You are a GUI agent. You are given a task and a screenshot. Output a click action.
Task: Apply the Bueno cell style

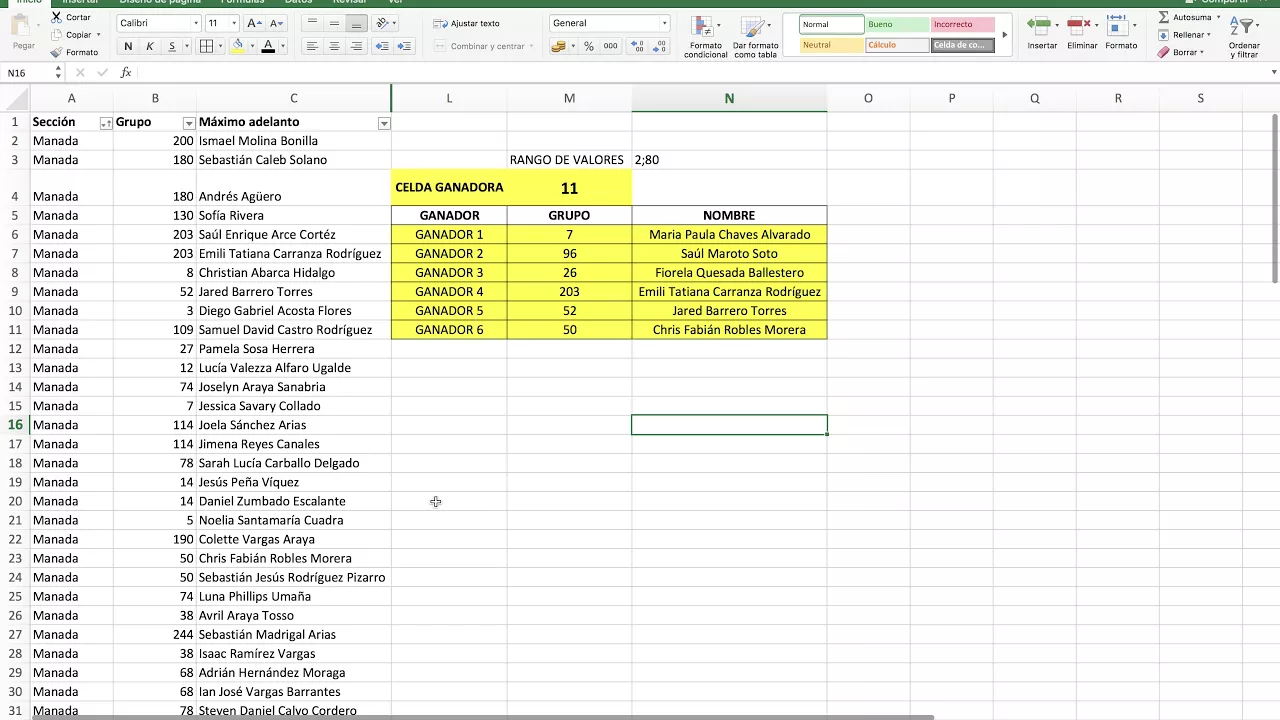click(x=897, y=24)
